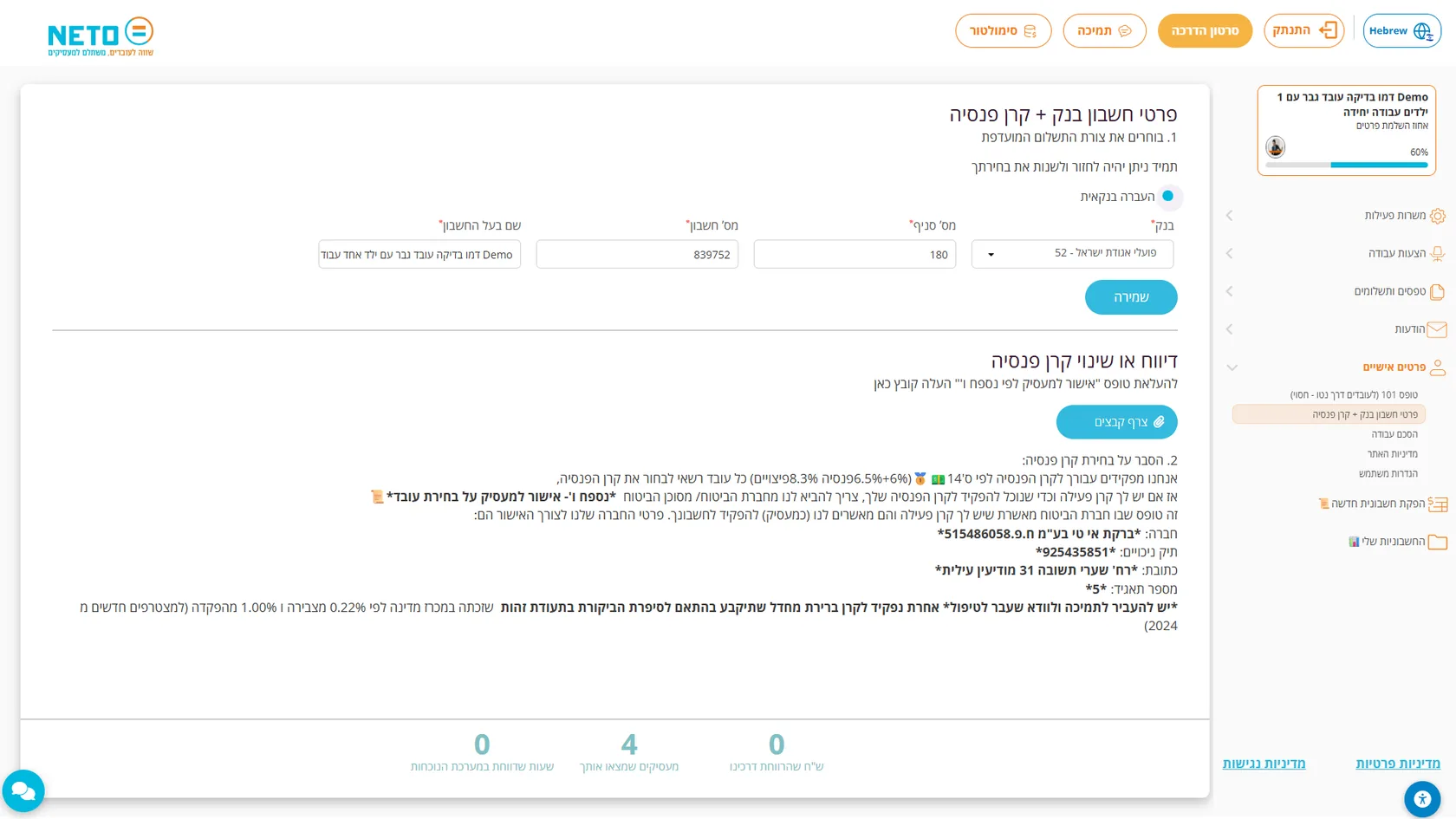Viewport: 1456px width, 819px height.
Task: Open the תמיכה support chat button
Action: pyautogui.click(x=1105, y=30)
